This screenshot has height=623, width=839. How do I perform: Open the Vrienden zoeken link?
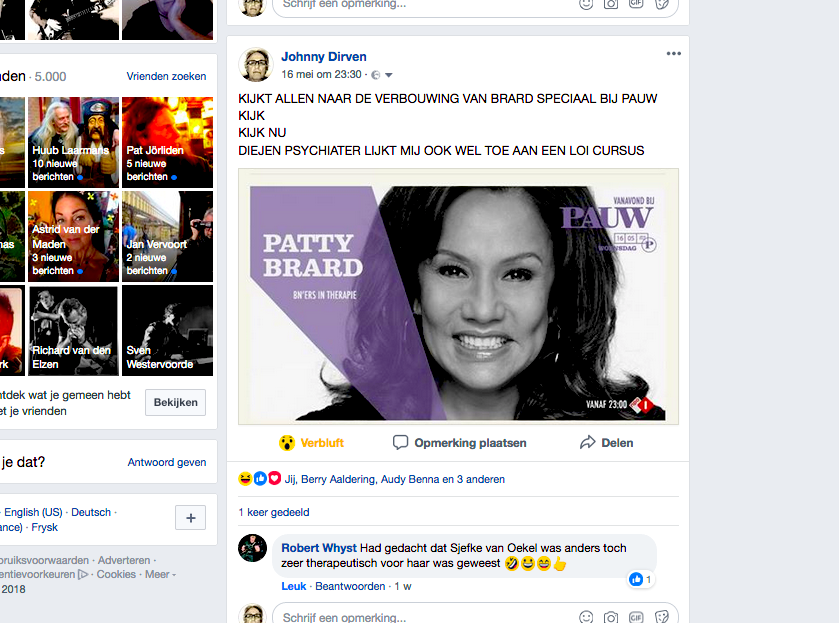(166, 76)
